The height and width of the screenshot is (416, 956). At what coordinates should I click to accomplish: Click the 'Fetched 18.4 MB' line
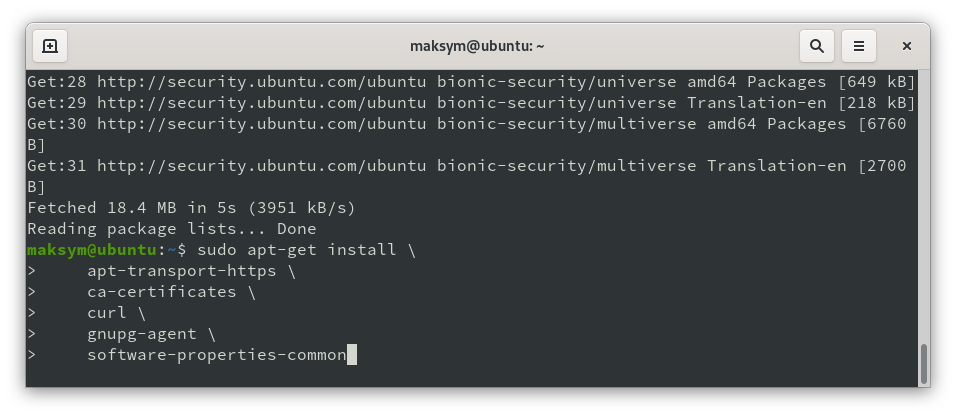(190, 208)
